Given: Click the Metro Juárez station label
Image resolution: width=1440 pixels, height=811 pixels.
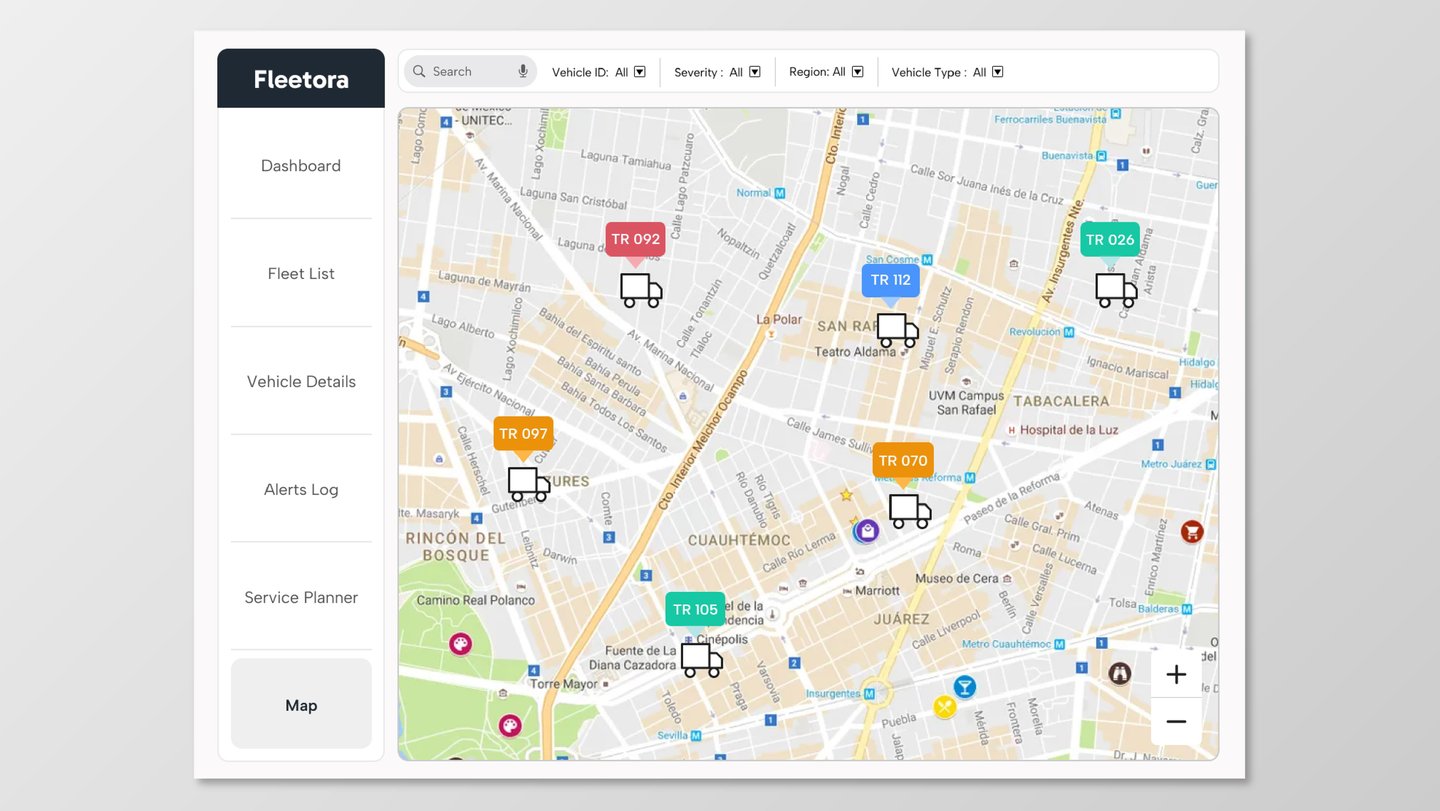Looking at the screenshot, I should point(1171,464).
